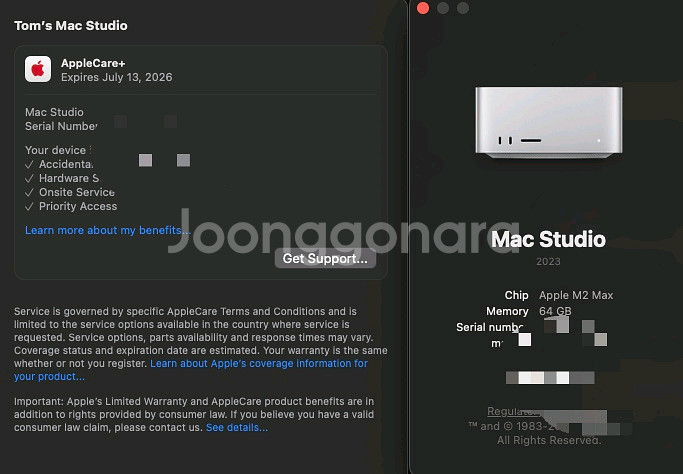Screen dimensions: 683x474
Task: Click the Mac Studio large title
Action: [548, 239]
